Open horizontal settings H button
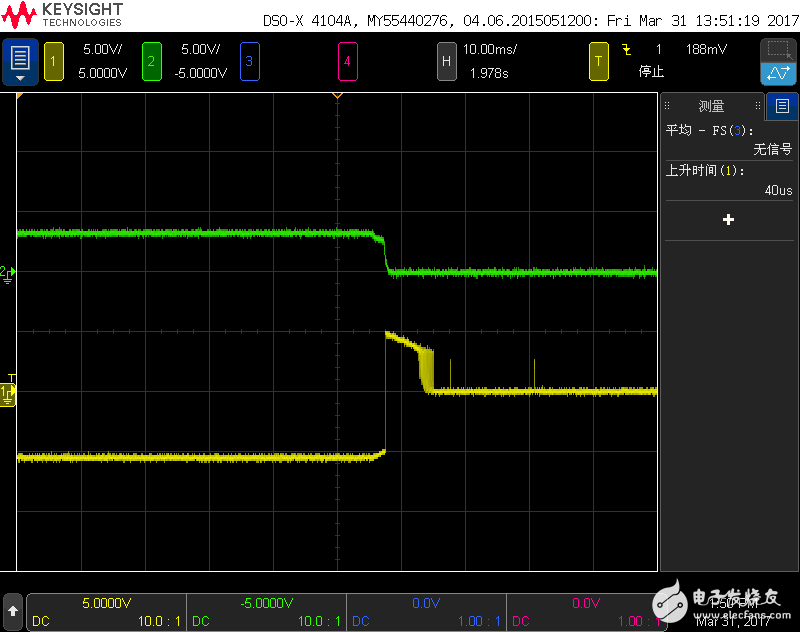This screenshot has height=632, width=800. coord(446,62)
